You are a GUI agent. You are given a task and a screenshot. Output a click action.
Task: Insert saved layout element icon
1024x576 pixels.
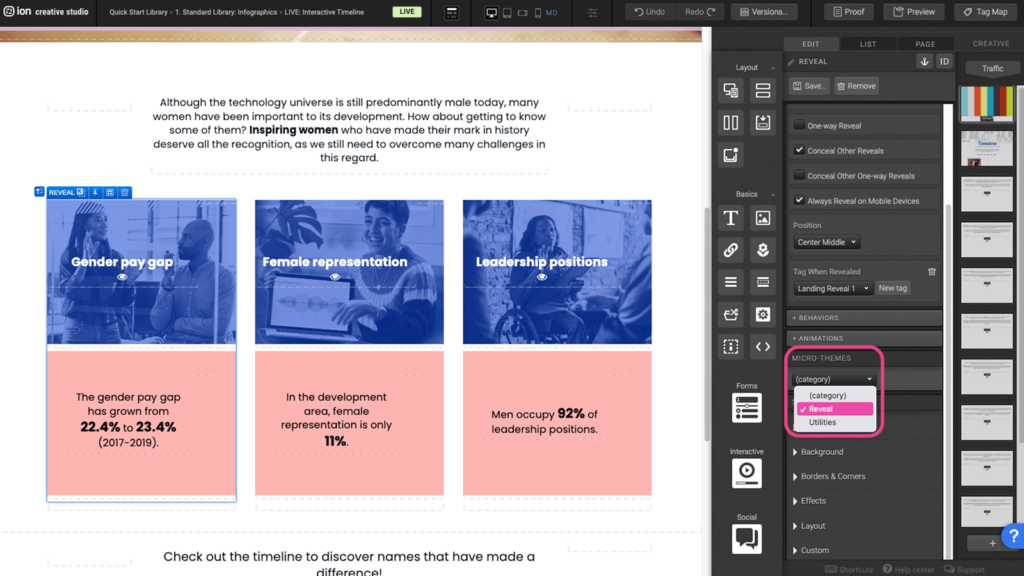[x=763, y=122]
